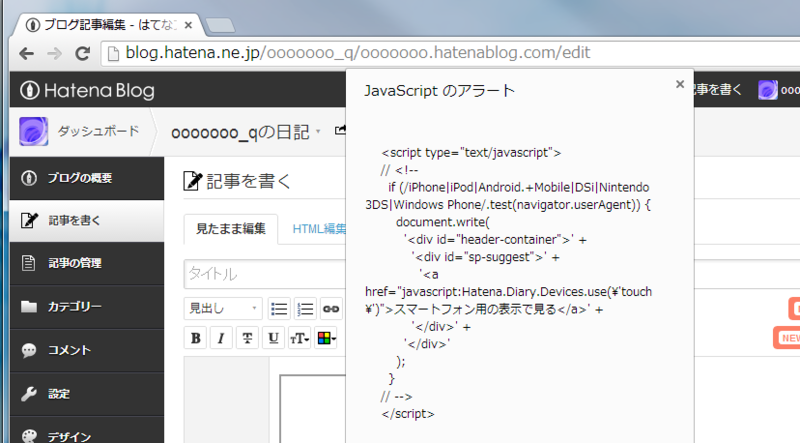
Task: Open the font size dropdown
Action: tap(299, 338)
